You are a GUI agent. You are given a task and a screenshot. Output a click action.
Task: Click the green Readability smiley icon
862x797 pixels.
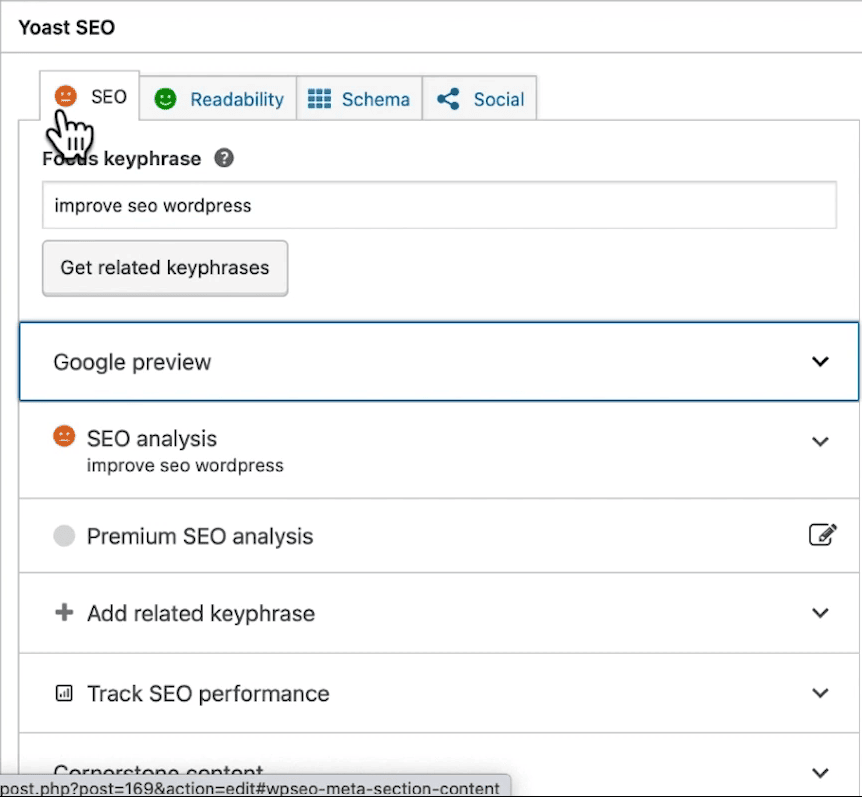(x=165, y=99)
